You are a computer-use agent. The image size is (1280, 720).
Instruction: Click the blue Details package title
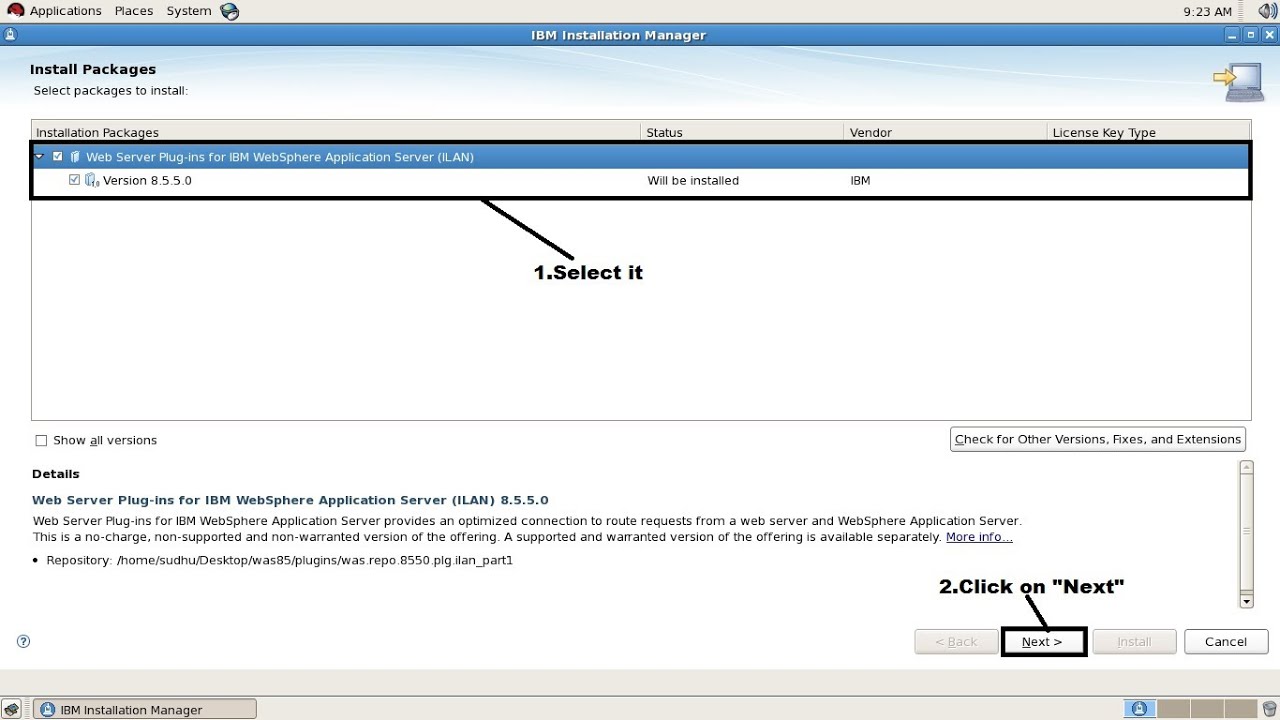[290, 500]
